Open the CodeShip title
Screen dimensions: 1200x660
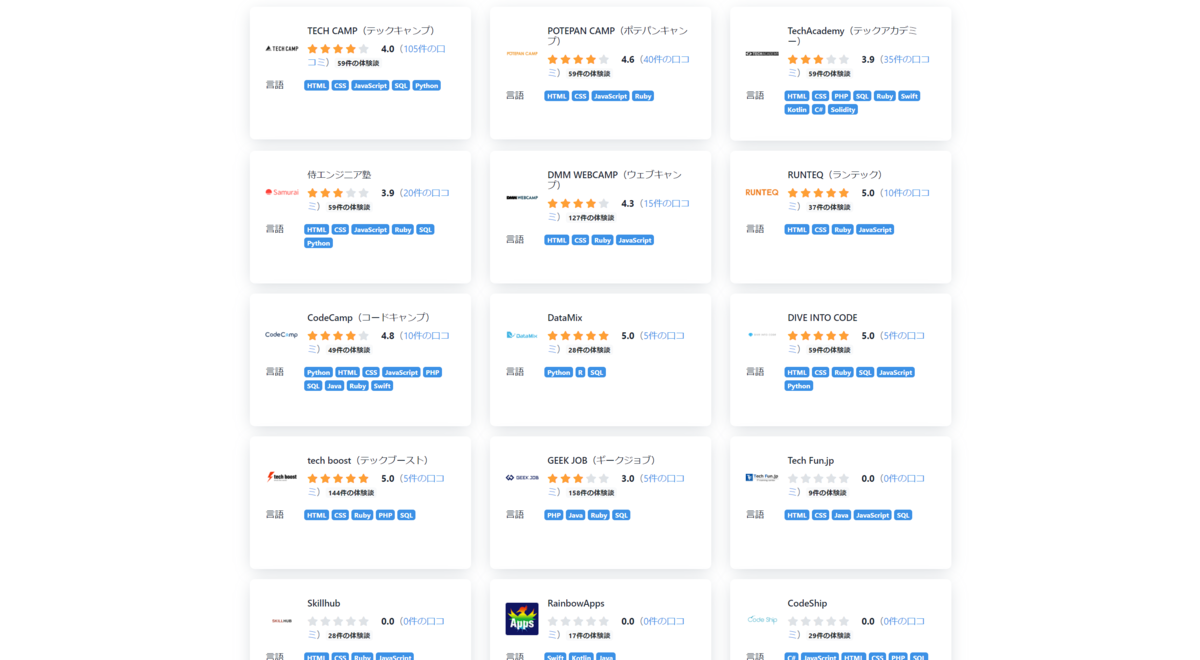808,604
